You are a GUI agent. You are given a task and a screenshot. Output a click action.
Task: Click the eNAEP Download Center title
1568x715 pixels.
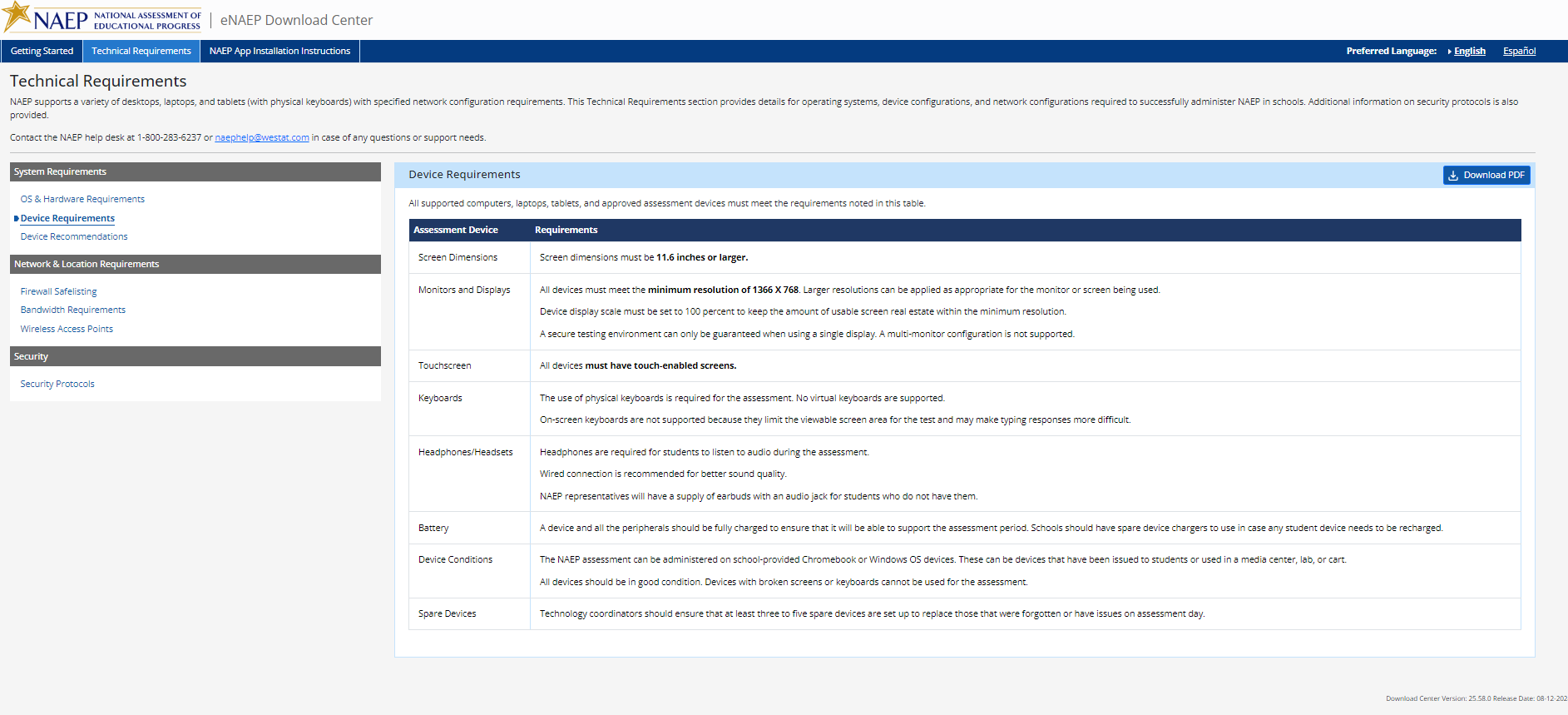click(296, 20)
